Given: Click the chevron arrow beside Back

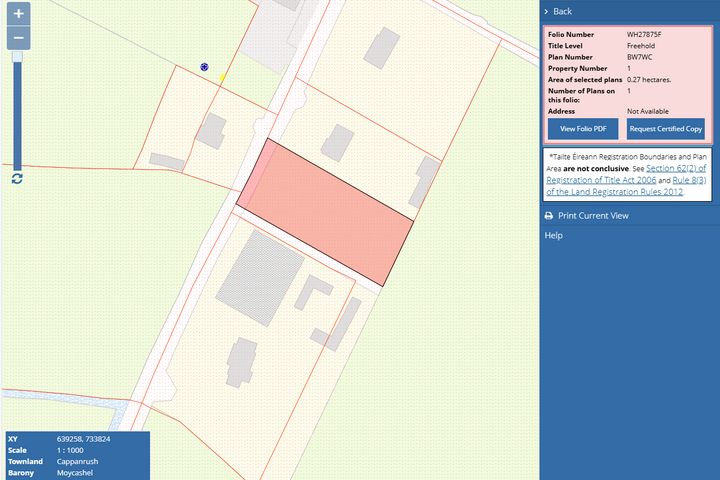Looking at the screenshot, I should [546, 11].
